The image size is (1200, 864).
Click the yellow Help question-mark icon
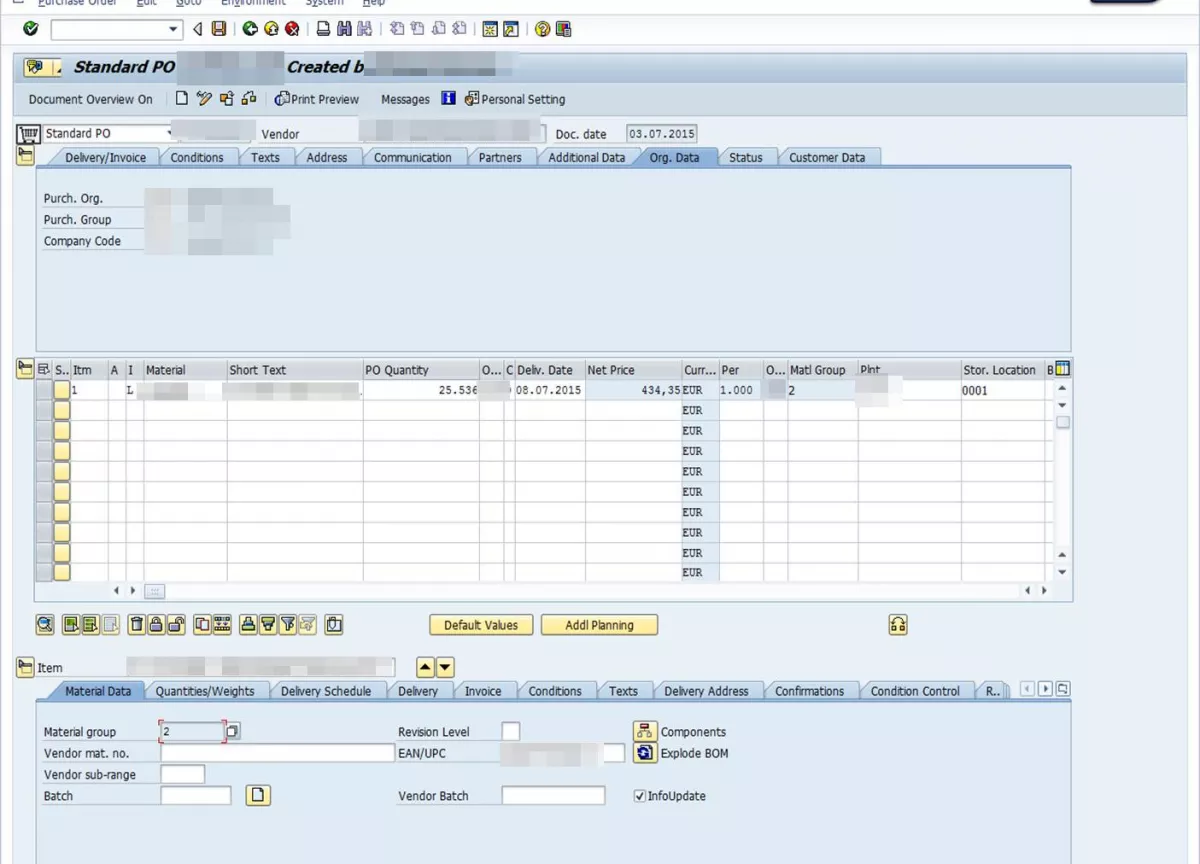click(x=542, y=29)
